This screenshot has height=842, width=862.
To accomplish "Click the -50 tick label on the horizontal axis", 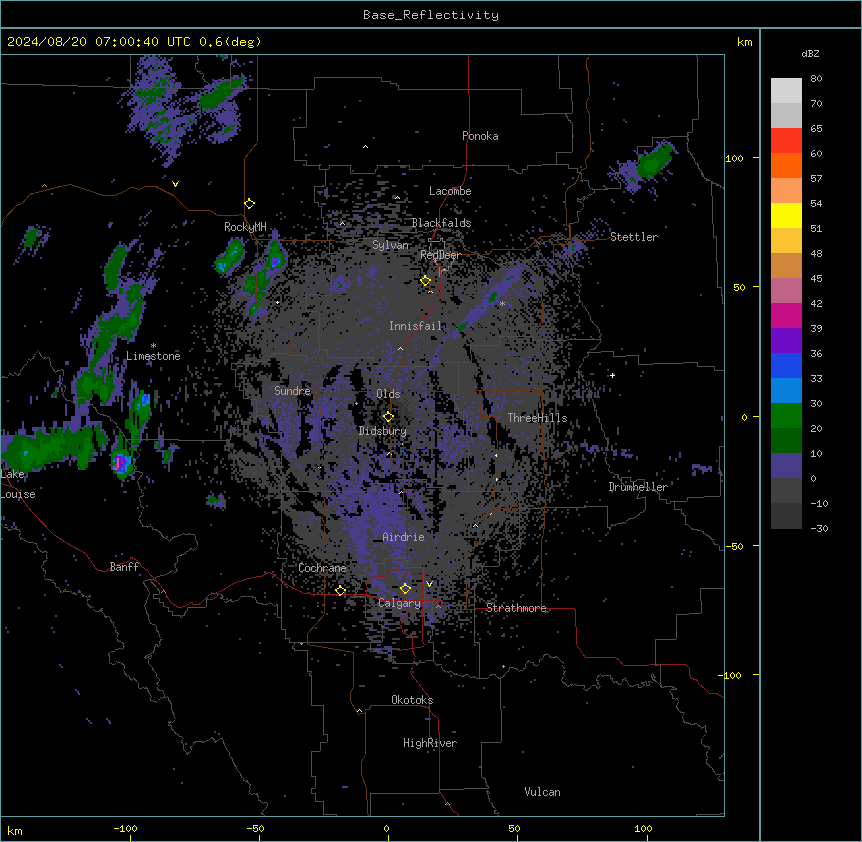I will (x=255, y=828).
